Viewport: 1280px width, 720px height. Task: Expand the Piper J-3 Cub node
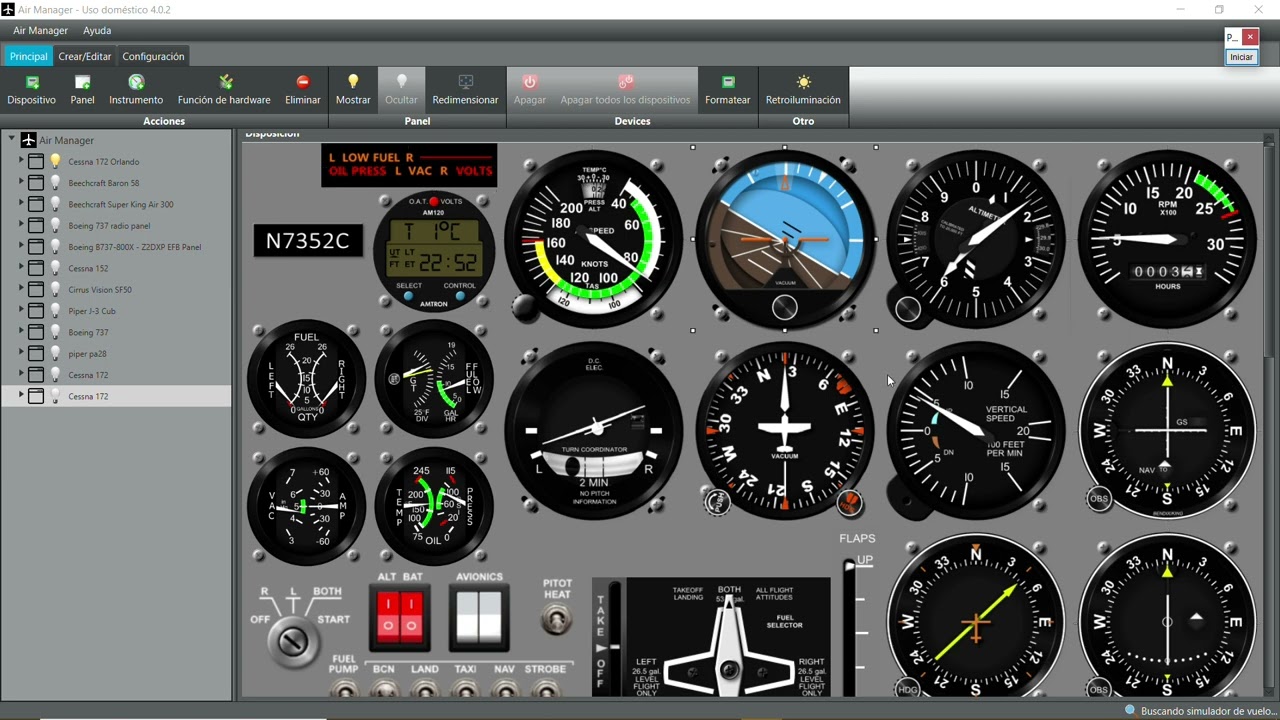coord(21,311)
